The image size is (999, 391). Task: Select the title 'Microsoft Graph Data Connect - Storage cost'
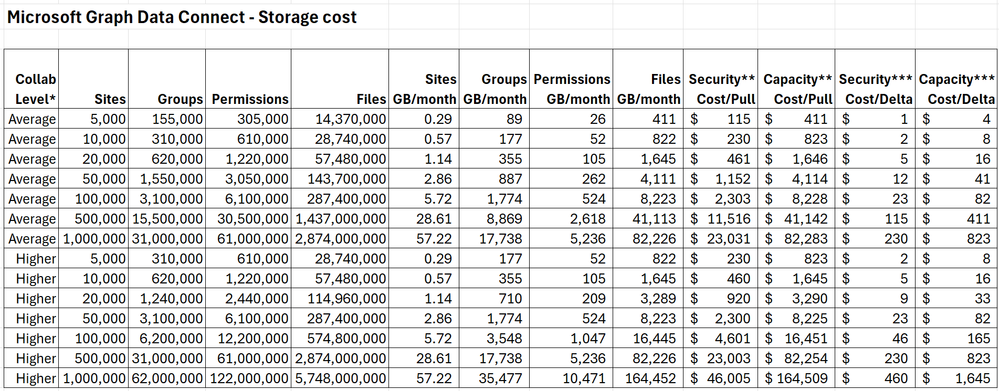pos(182,17)
